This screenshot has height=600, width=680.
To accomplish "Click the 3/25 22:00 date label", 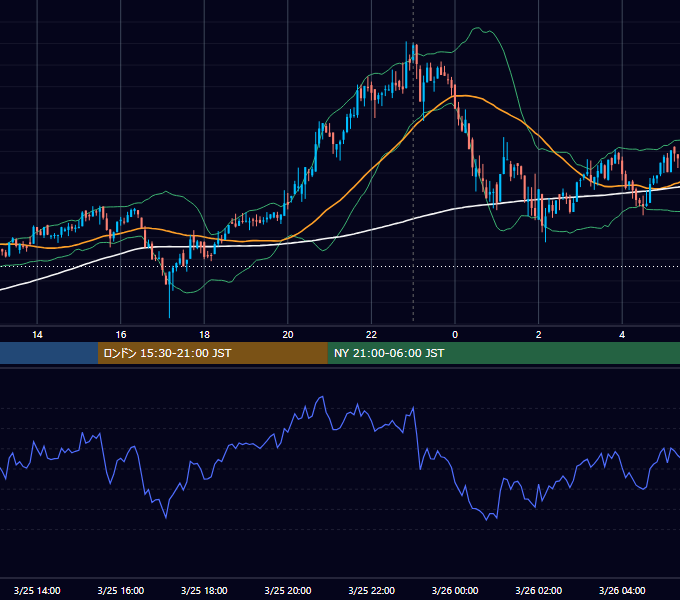I will coord(371,590).
